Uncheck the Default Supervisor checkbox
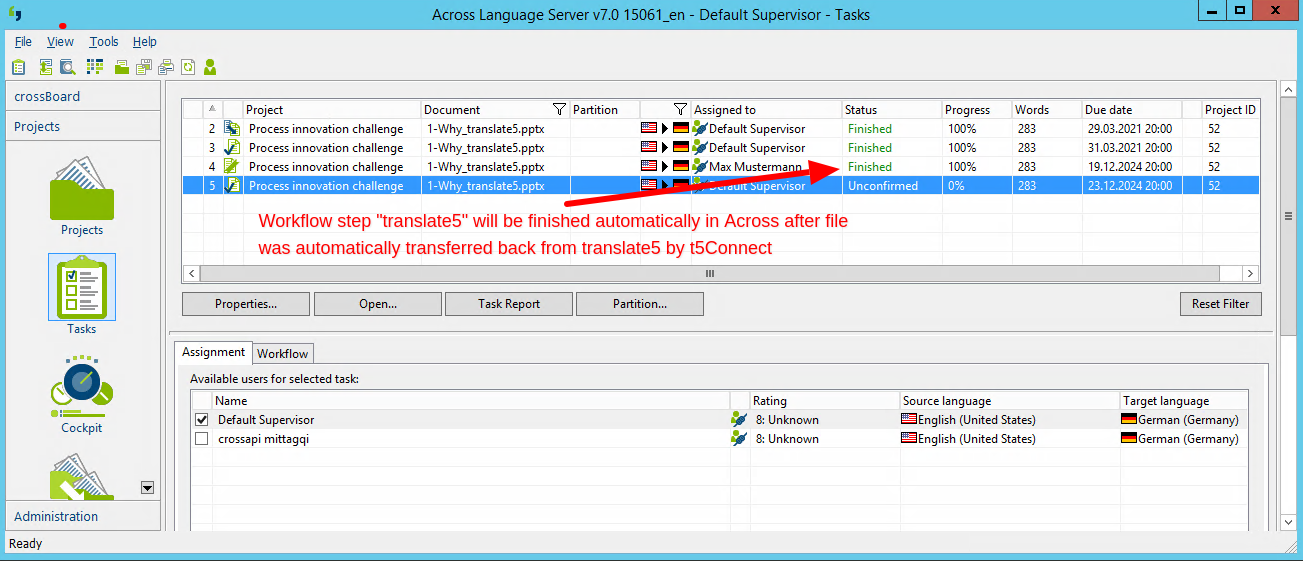This screenshot has height=561, width=1303. [x=202, y=419]
